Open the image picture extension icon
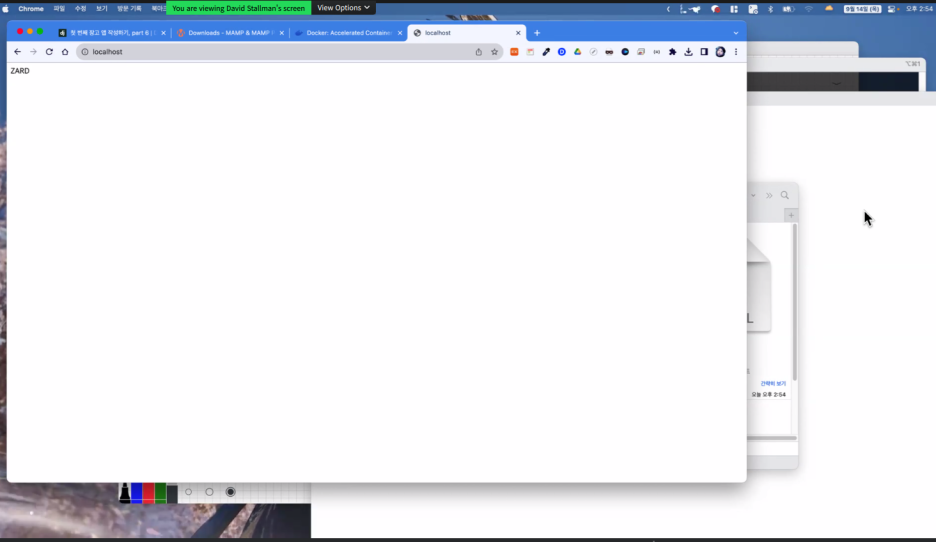 point(641,52)
